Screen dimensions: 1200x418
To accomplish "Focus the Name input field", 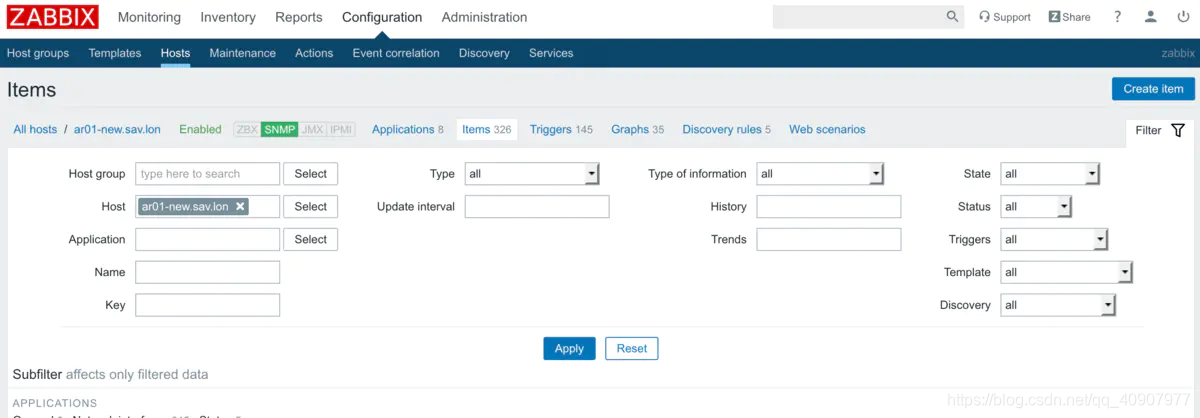I will pos(208,272).
